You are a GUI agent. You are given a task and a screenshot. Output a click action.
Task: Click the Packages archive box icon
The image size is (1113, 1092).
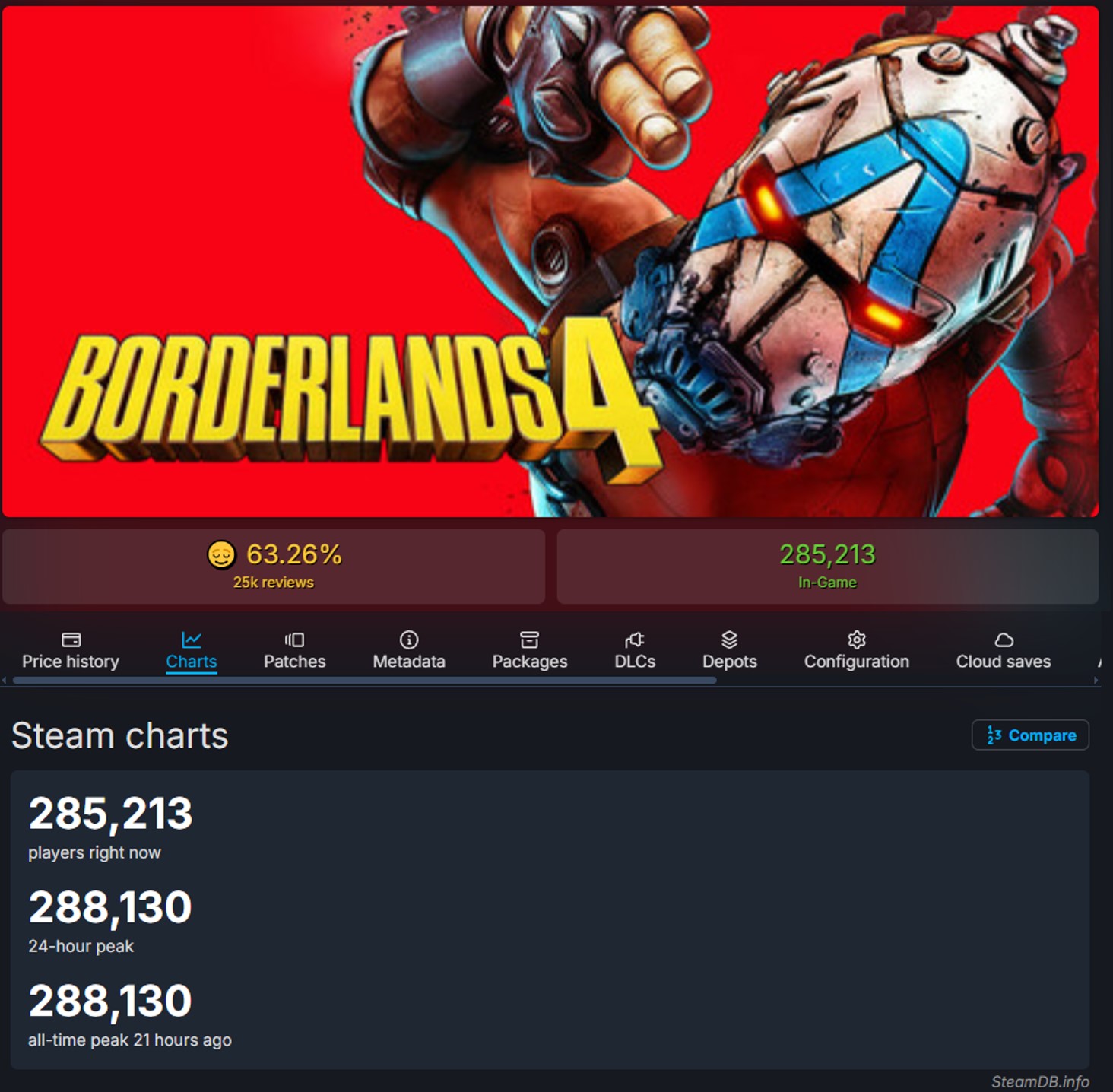pos(529,640)
